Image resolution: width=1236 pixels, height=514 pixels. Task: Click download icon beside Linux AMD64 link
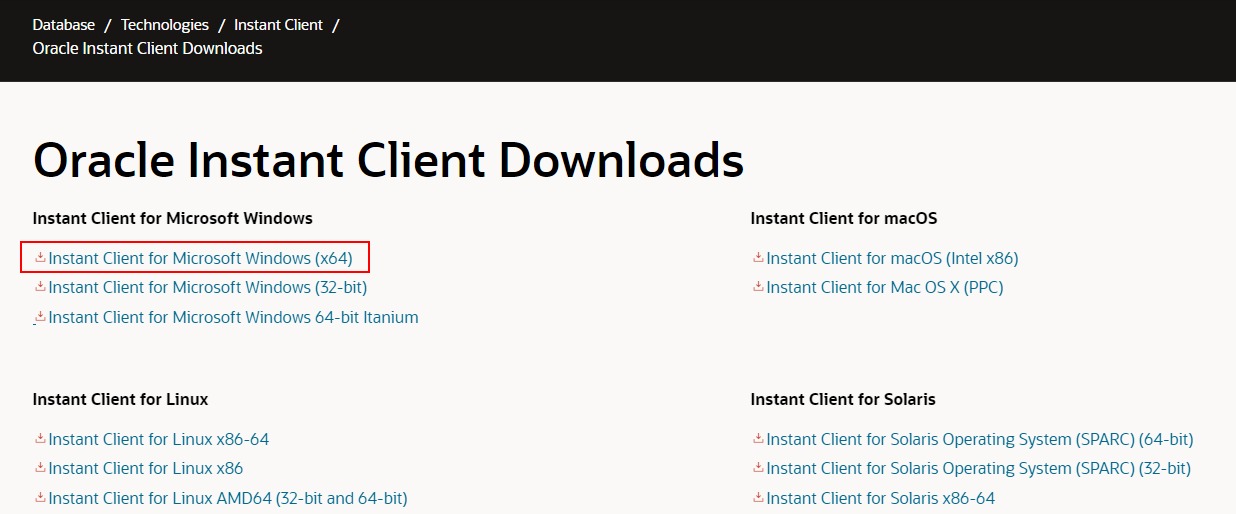(x=40, y=498)
